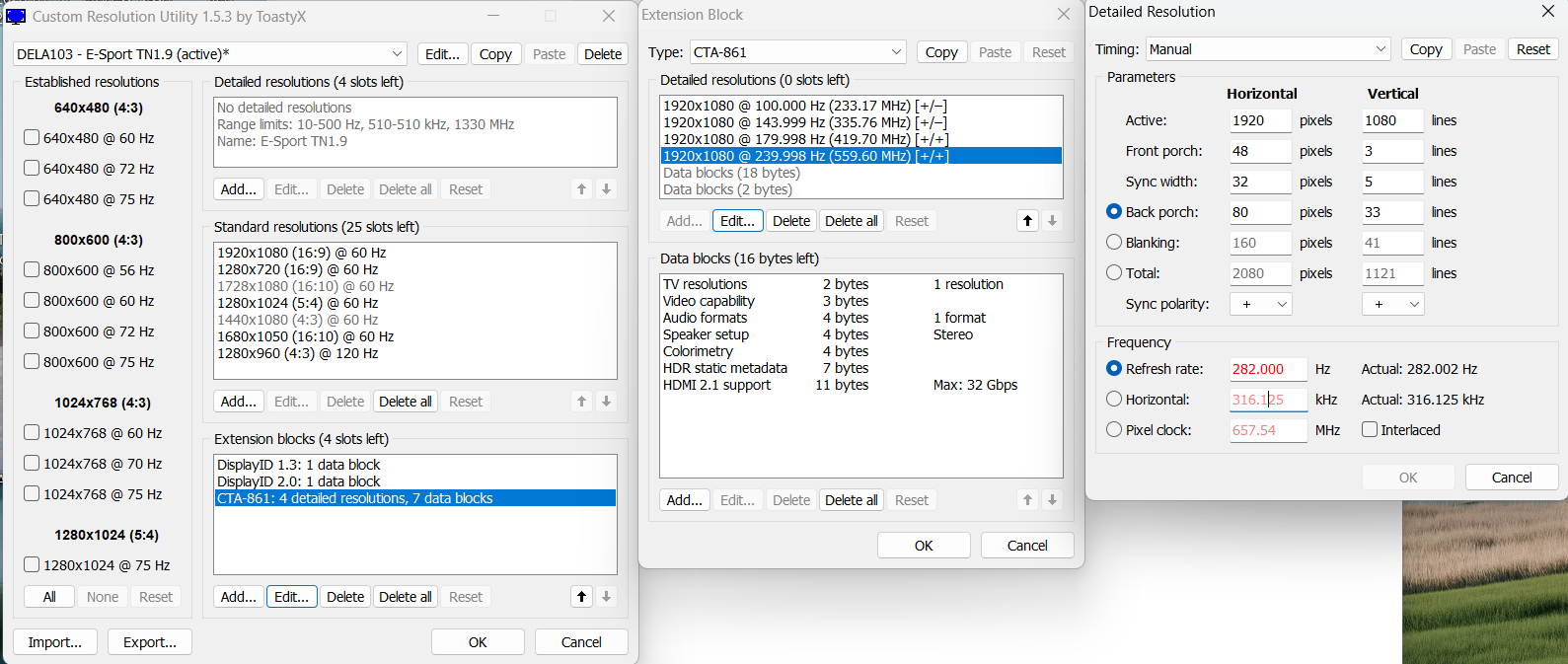Open the DELA103 monitor dropdown
Viewport: 1568px width, 664px height.
coord(209,54)
